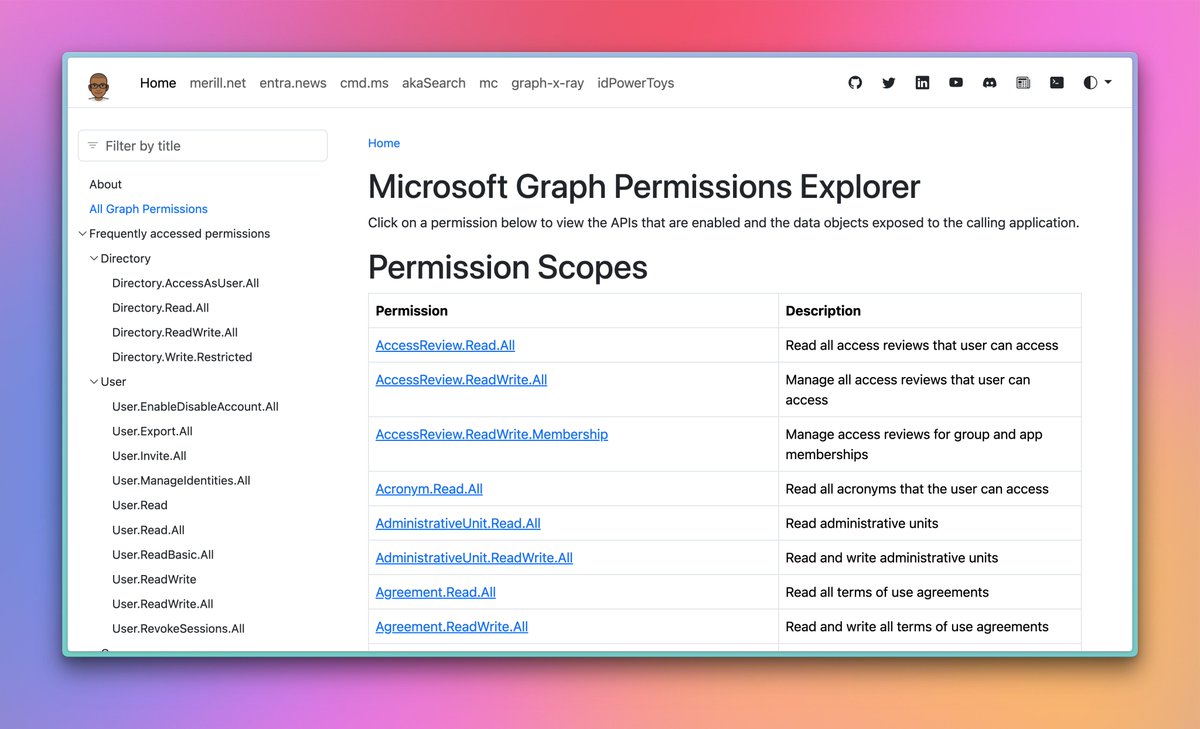Image resolution: width=1200 pixels, height=729 pixels.
Task: Click the newspaper icon in the navbar
Action: click(x=1023, y=83)
